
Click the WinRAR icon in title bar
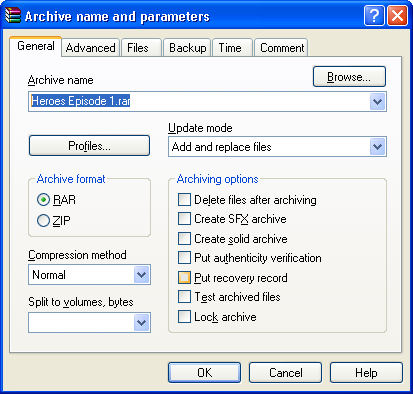pyautogui.click(x=13, y=15)
